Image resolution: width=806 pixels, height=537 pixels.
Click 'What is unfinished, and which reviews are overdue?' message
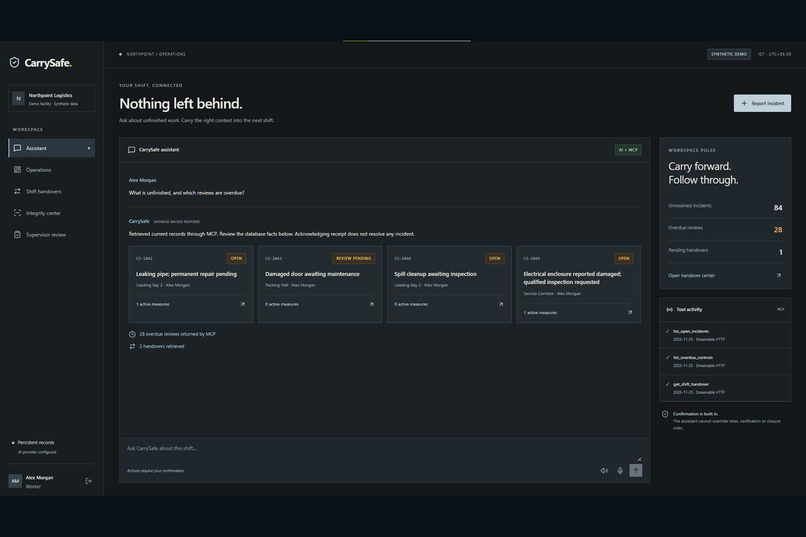click(x=187, y=193)
